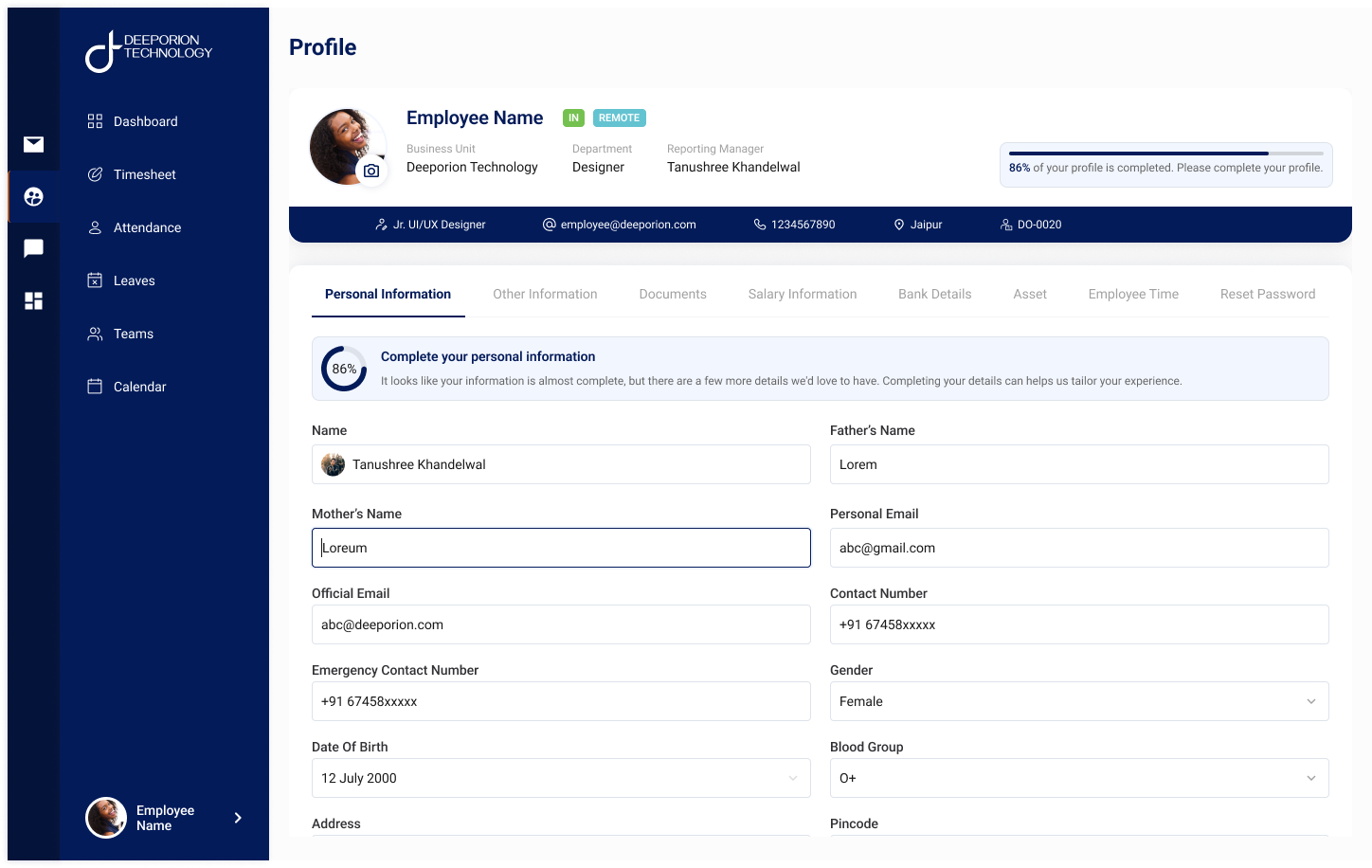
Task: Click the mail envelope icon in left rail
Action: (x=33, y=144)
